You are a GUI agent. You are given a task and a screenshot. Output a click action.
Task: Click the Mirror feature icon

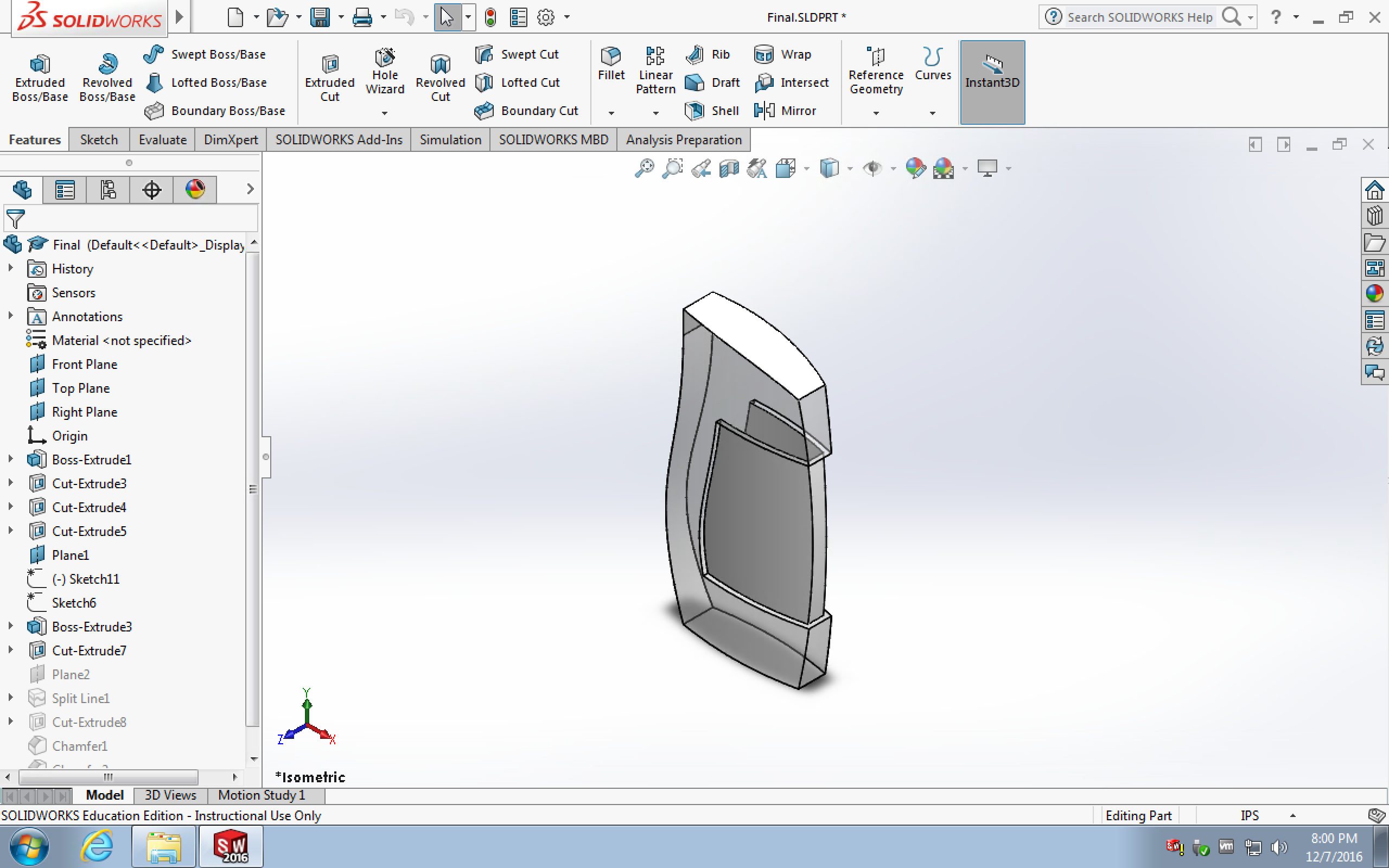764,110
